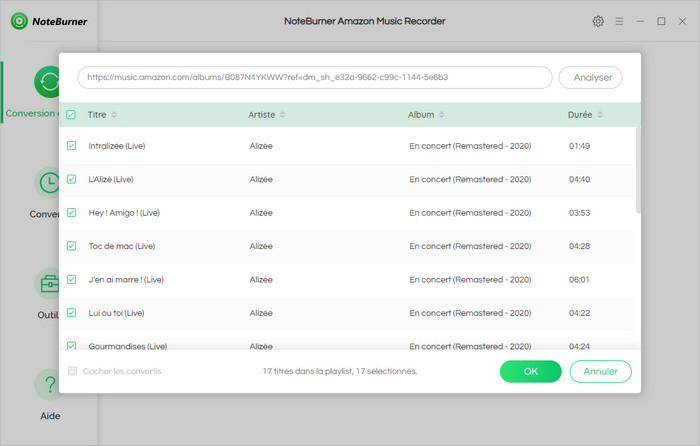
Task: Click the Amazon Music URL input field
Action: [x=315, y=78]
